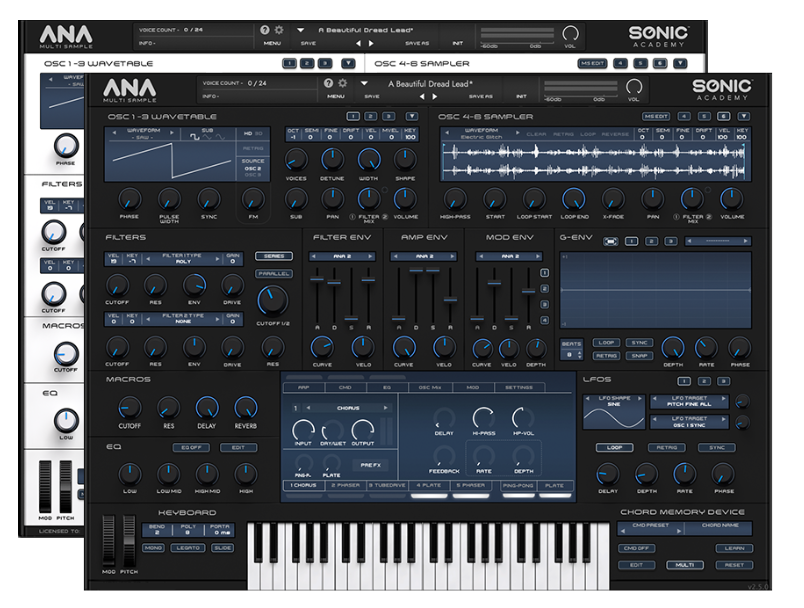Switch to the OSC Mix tab
Viewport: 804px width, 608px height.
click(x=430, y=388)
